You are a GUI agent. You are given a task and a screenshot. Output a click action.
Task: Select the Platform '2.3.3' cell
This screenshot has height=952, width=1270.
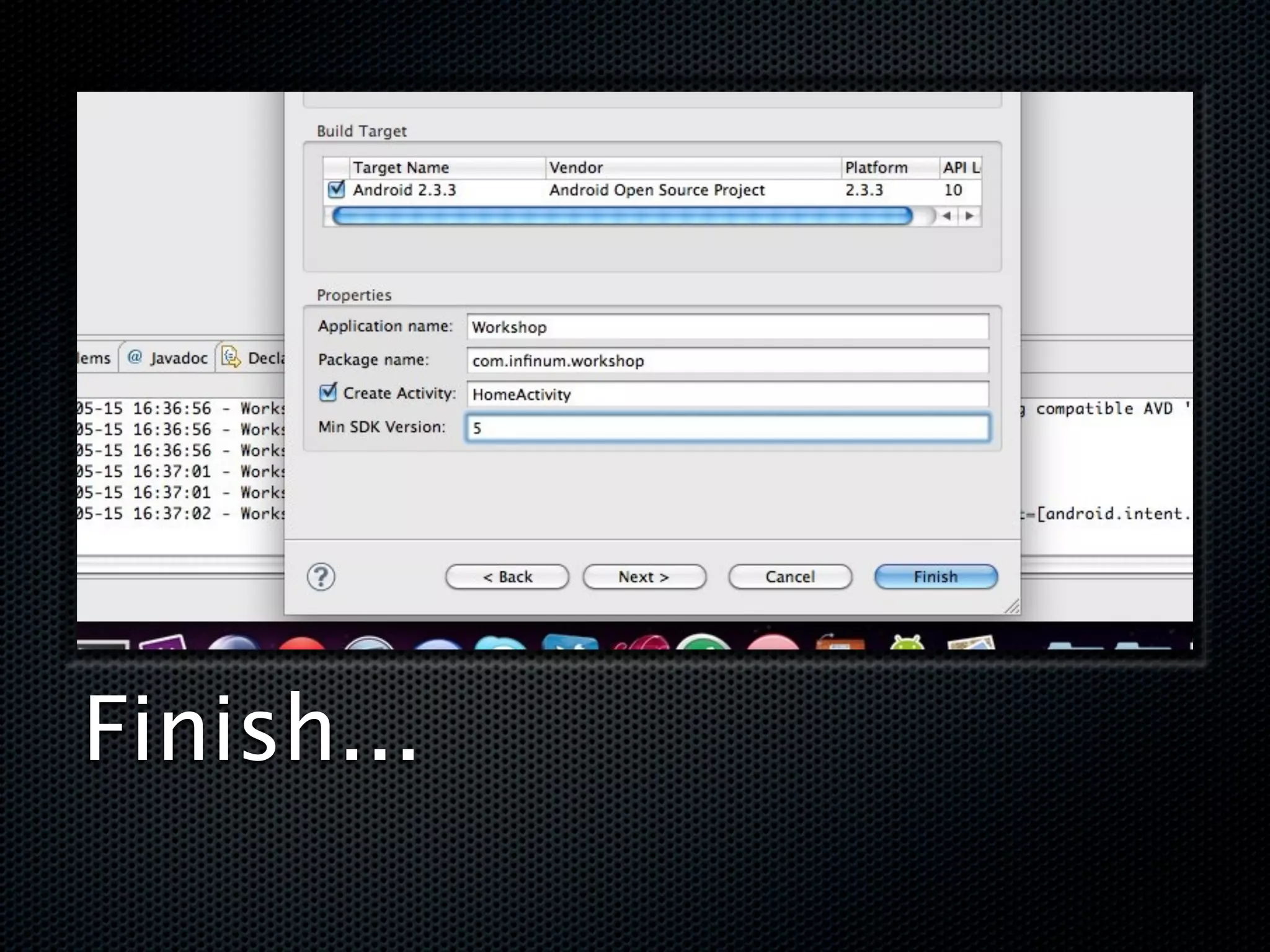864,190
